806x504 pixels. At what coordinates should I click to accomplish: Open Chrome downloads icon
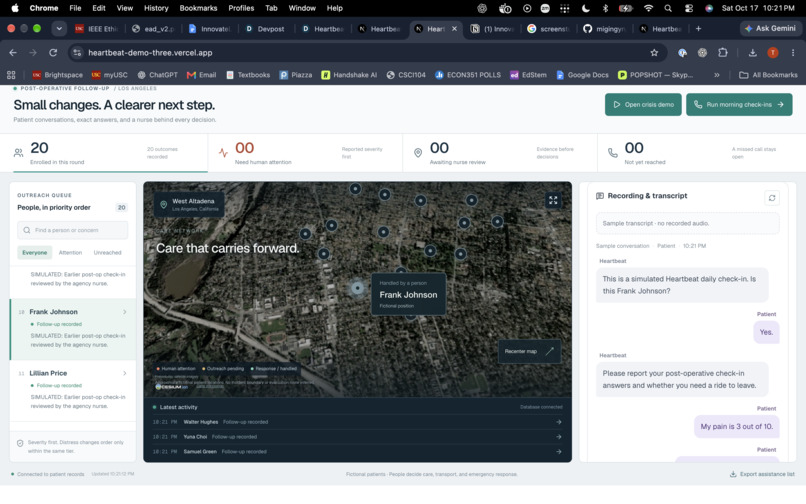pyautogui.click(x=752, y=52)
